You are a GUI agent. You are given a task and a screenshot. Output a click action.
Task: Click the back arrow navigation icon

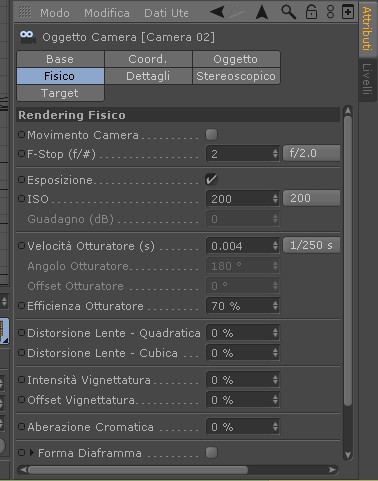pos(217,12)
